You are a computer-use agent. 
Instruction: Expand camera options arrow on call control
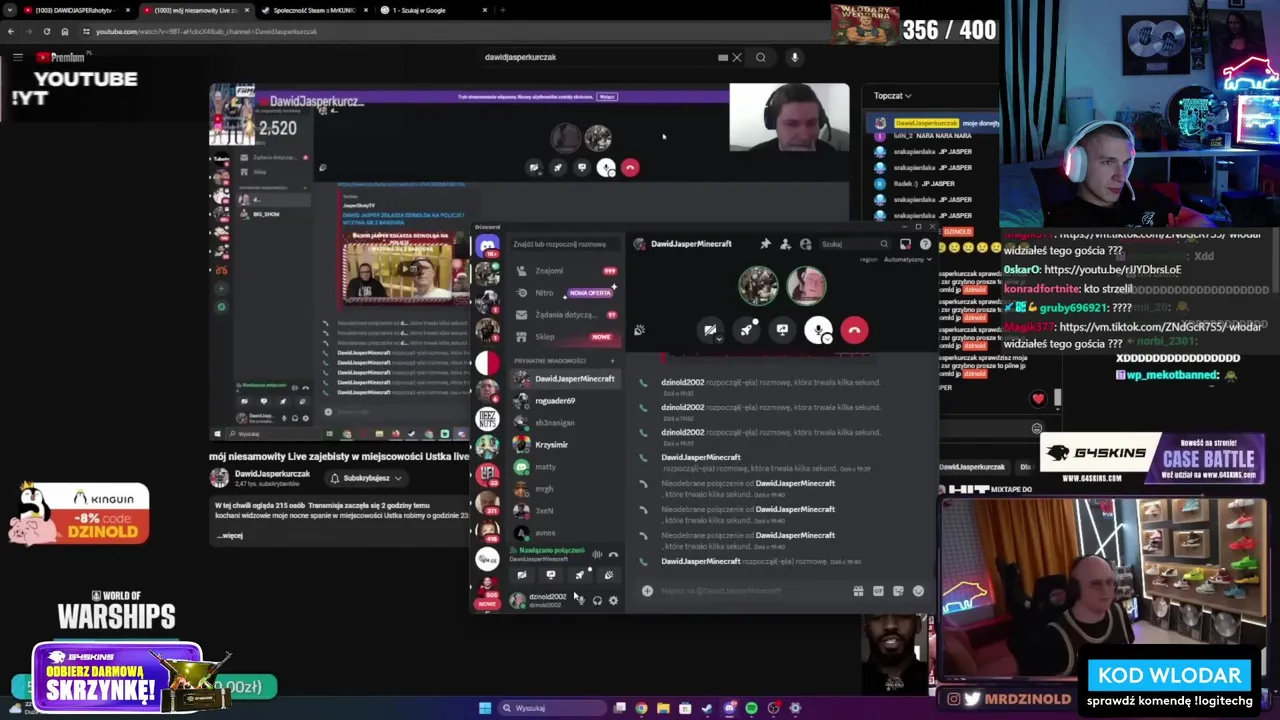pos(719,339)
